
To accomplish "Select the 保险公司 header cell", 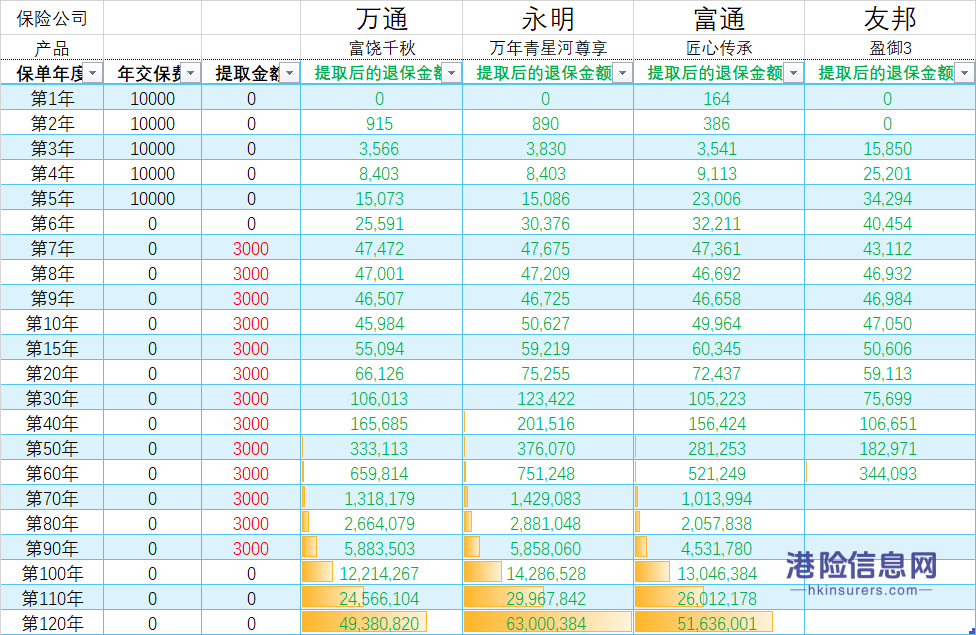I will click(x=52, y=18).
